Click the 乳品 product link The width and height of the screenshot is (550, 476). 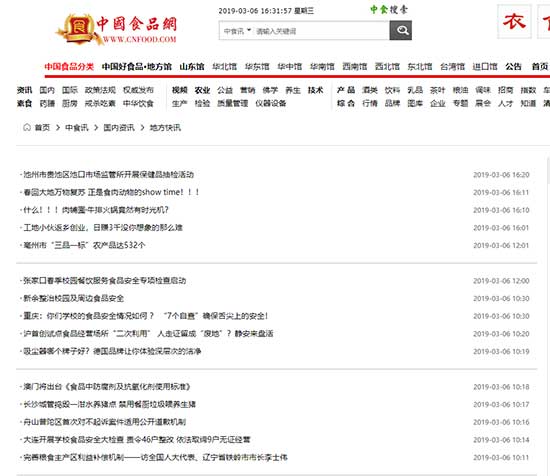click(415, 90)
